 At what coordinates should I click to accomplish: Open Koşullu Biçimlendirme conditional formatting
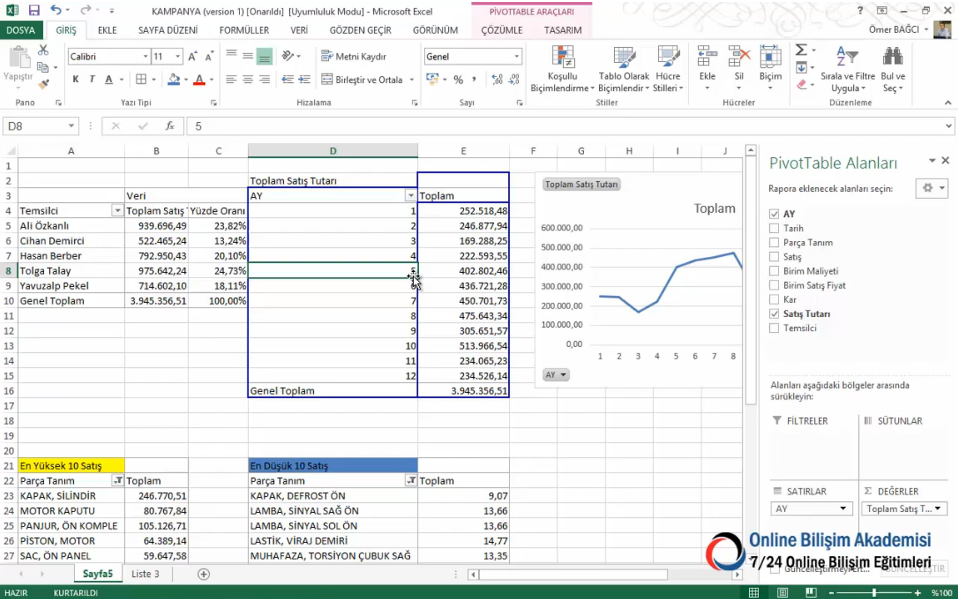coord(562,68)
